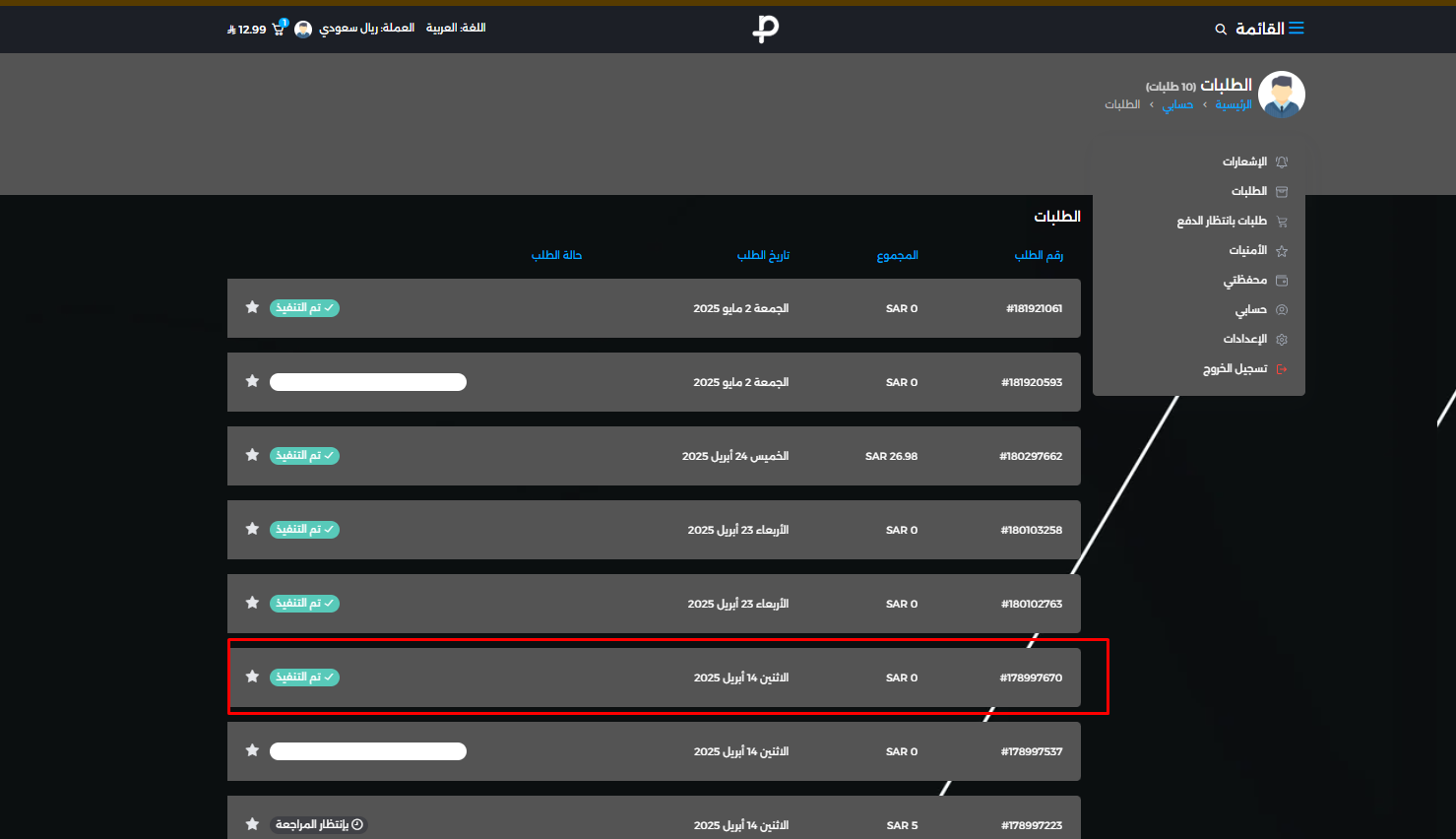
Task: Click the حسابي breadcrumb link
Action: tap(1177, 104)
